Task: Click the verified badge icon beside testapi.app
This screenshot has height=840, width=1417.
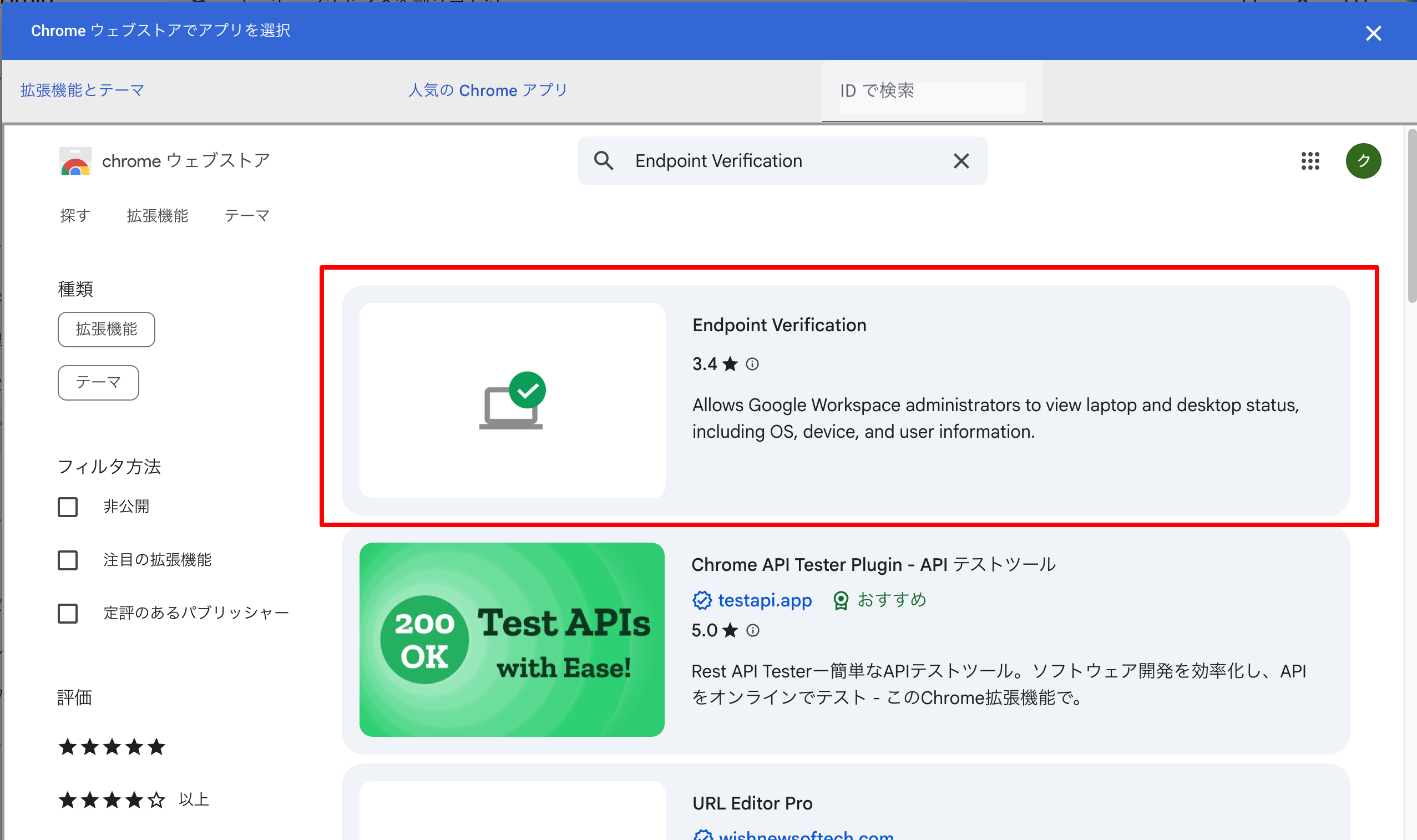Action: tap(702, 600)
